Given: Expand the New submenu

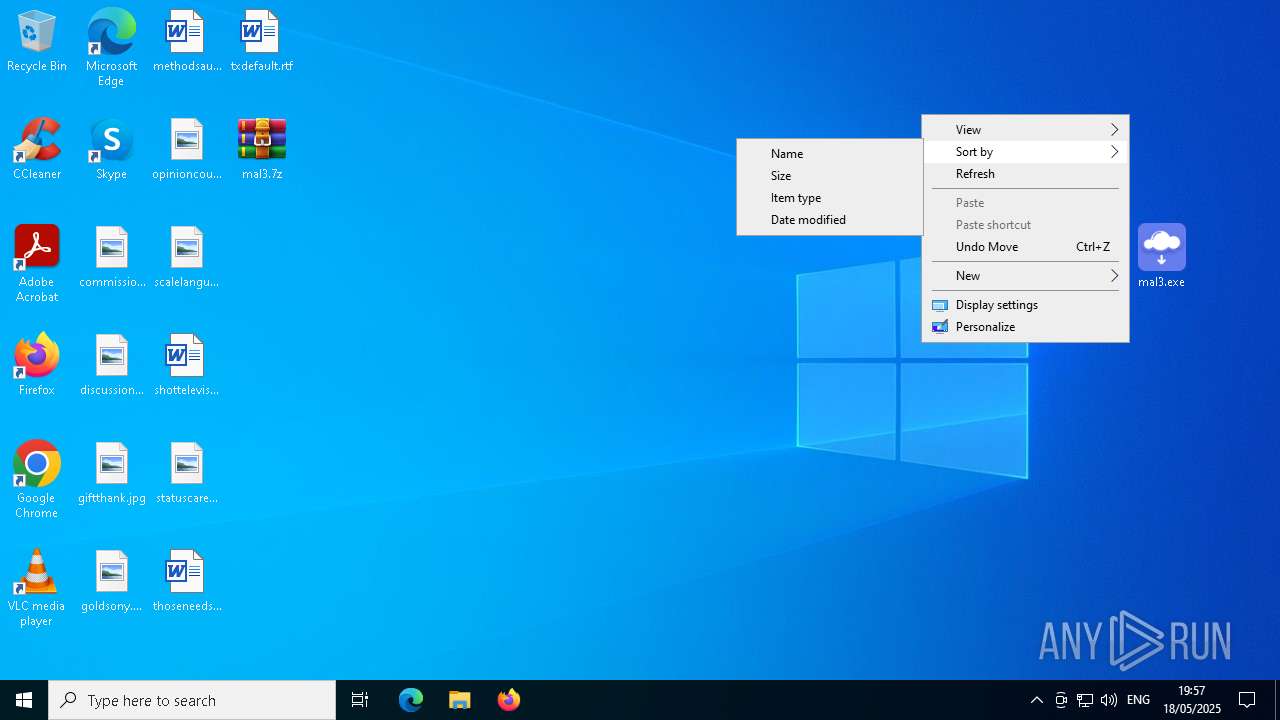Looking at the screenshot, I should [x=1025, y=276].
